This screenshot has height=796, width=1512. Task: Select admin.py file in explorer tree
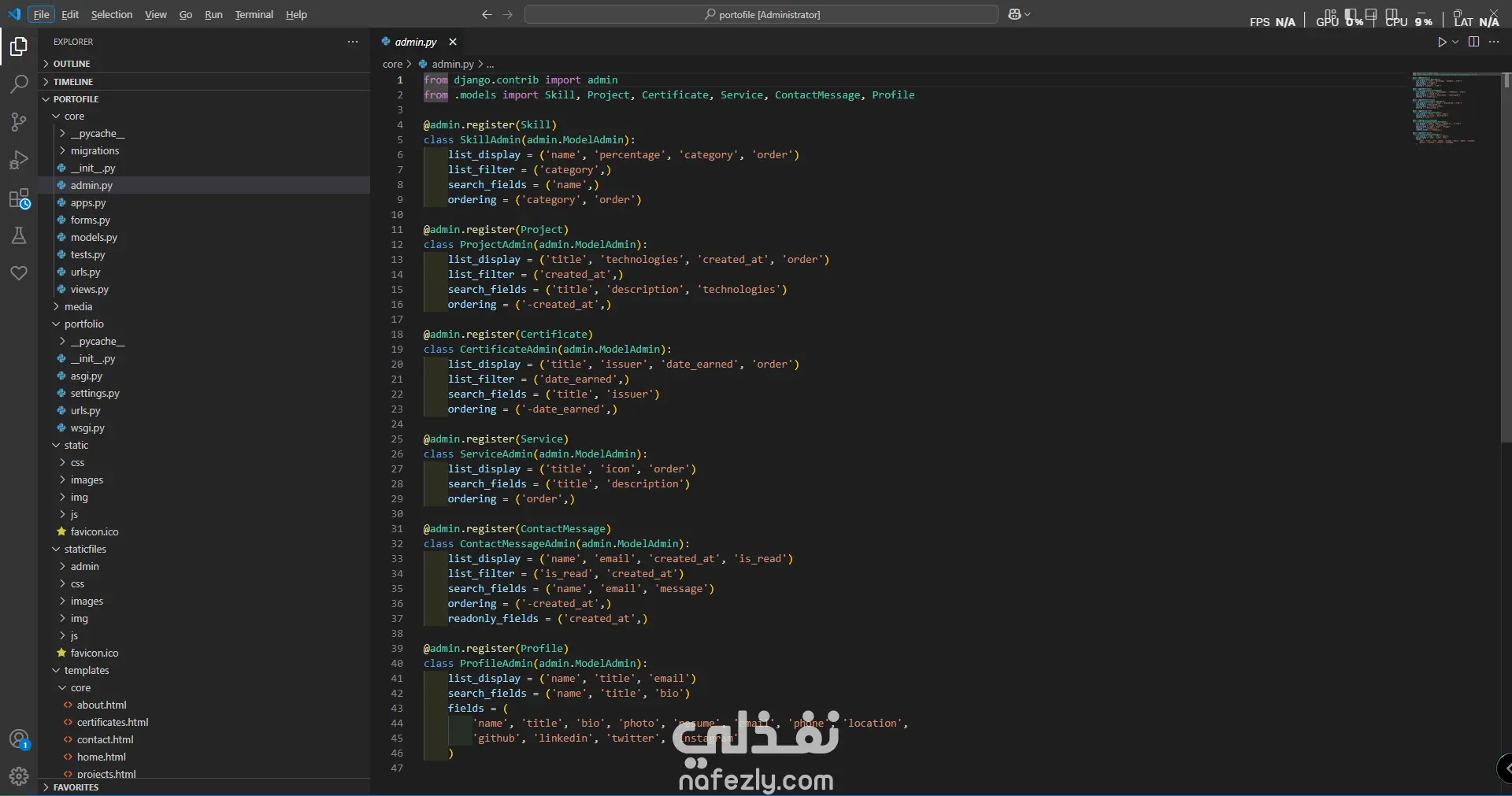click(x=205, y=186)
